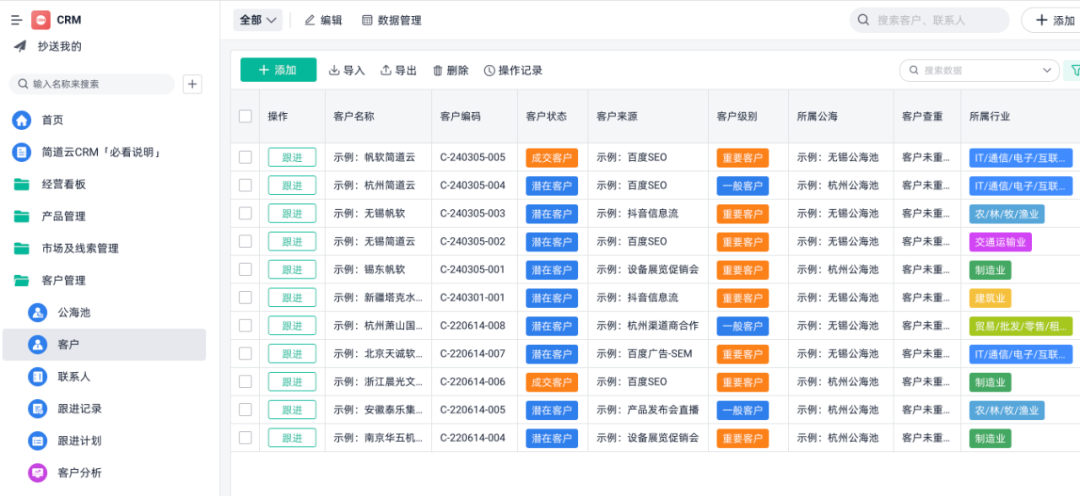Click the 导出 export icon in toolbar

(x=386, y=70)
